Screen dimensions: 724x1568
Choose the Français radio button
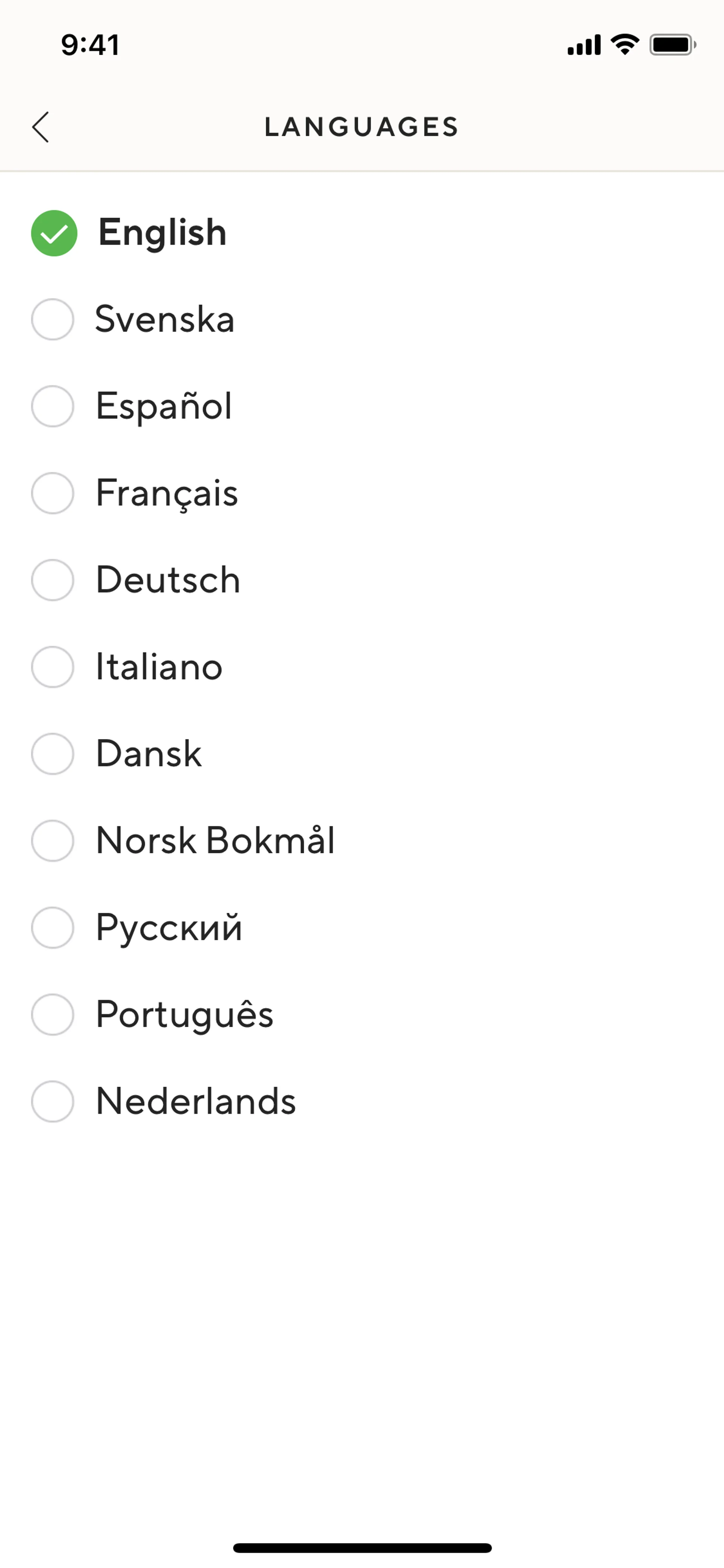pyautogui.click(x=53, y=493)
